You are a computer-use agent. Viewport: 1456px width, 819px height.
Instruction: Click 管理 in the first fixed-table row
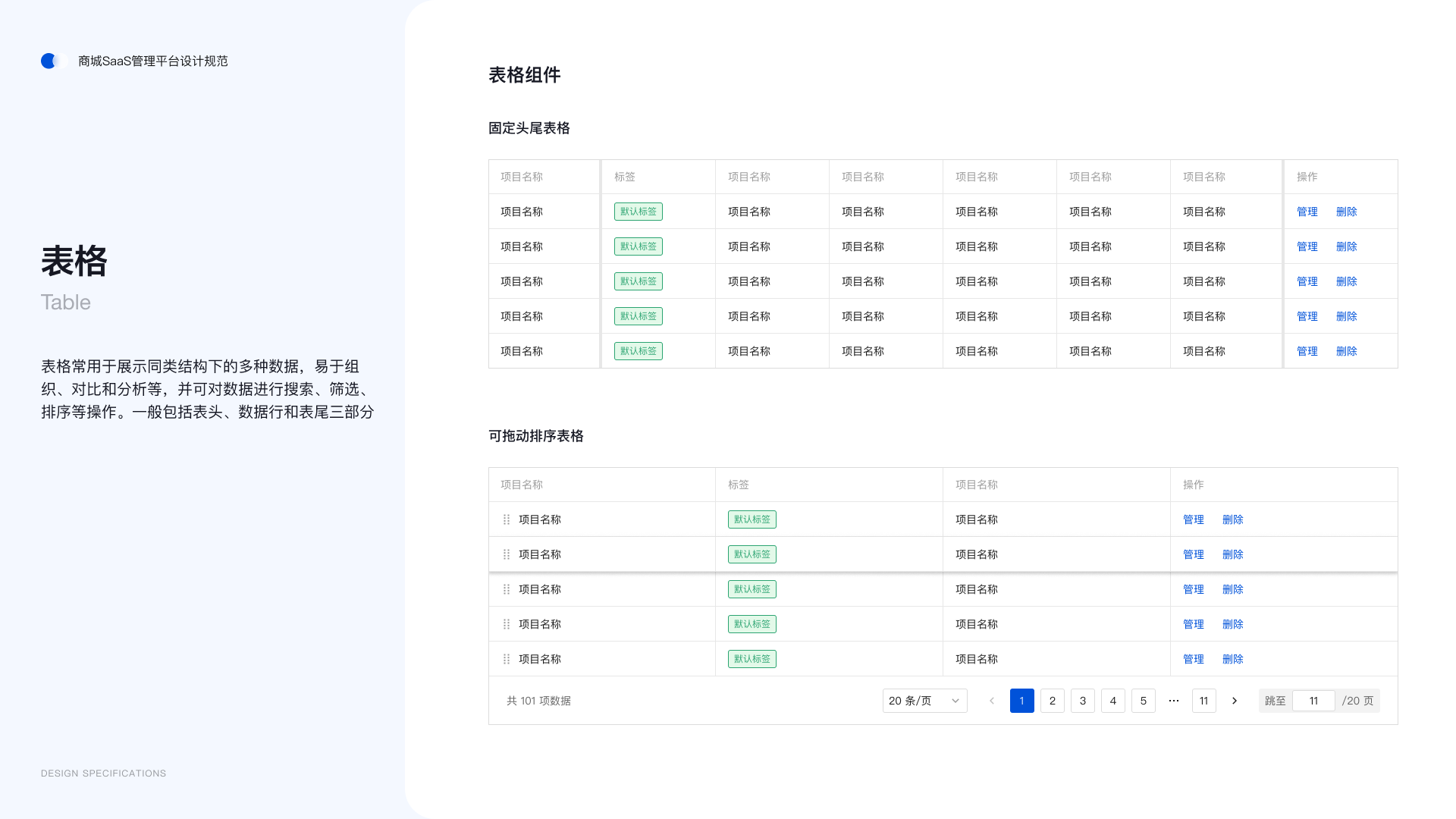point(1307,212)
